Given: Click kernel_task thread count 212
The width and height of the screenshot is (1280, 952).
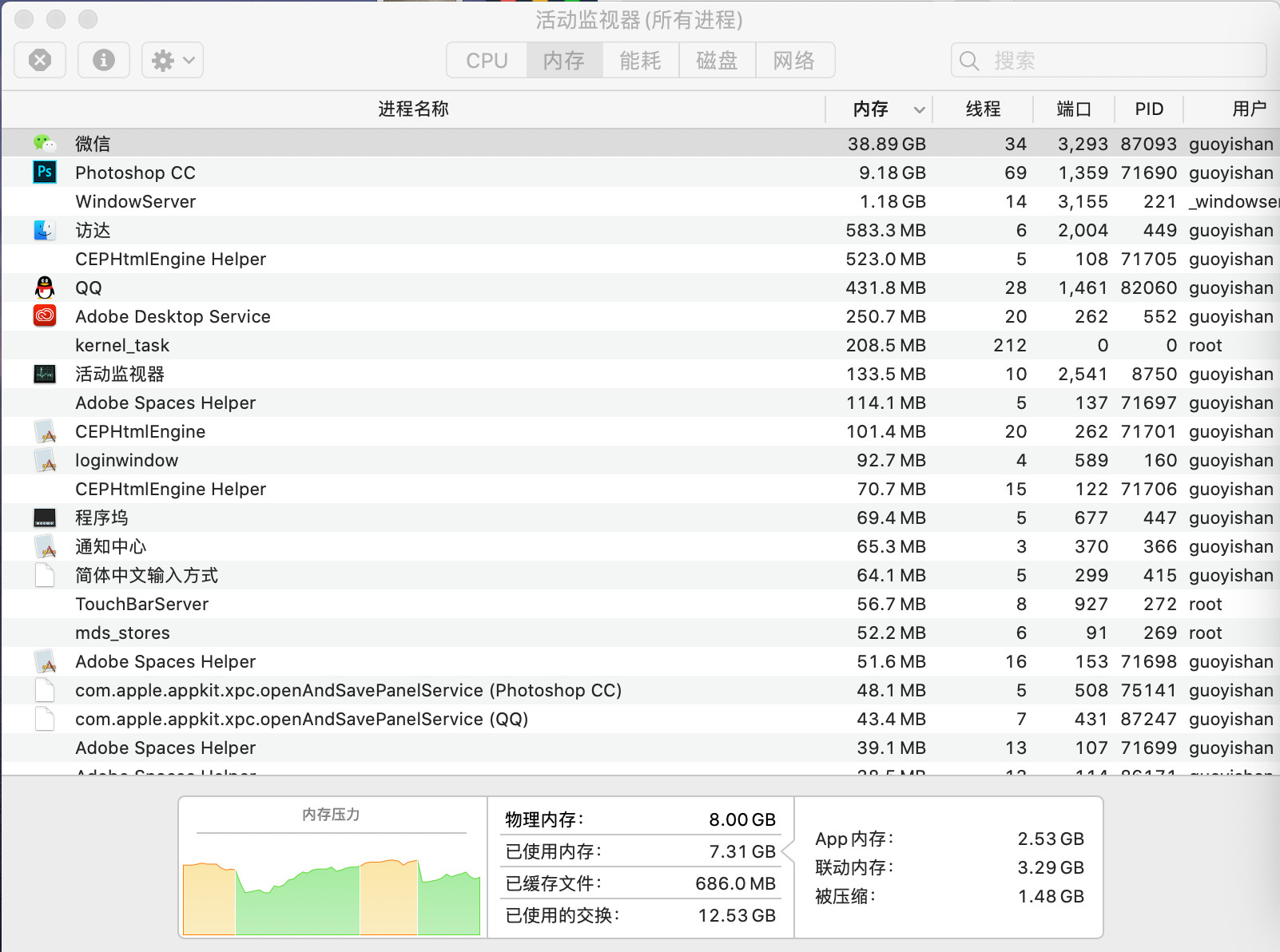Looking at the screenshot, I should 1009,345.
